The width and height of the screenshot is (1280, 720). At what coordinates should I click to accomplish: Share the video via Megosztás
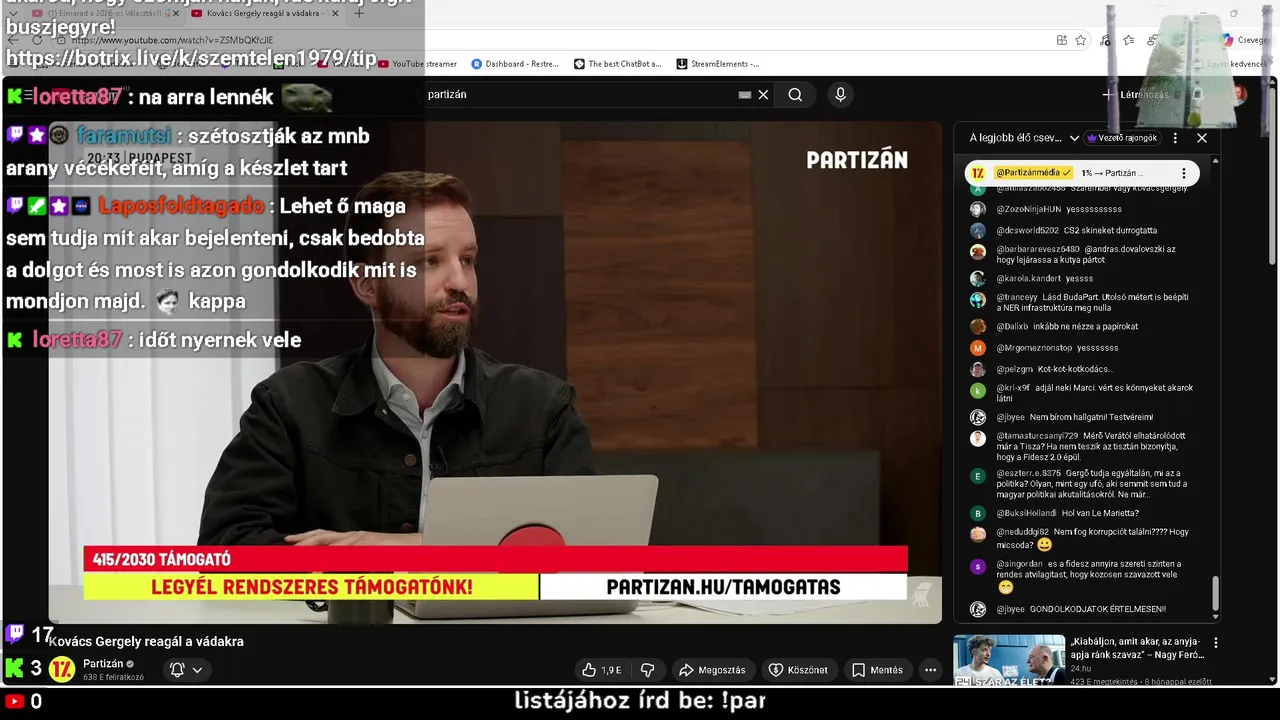tap(712, 670)
